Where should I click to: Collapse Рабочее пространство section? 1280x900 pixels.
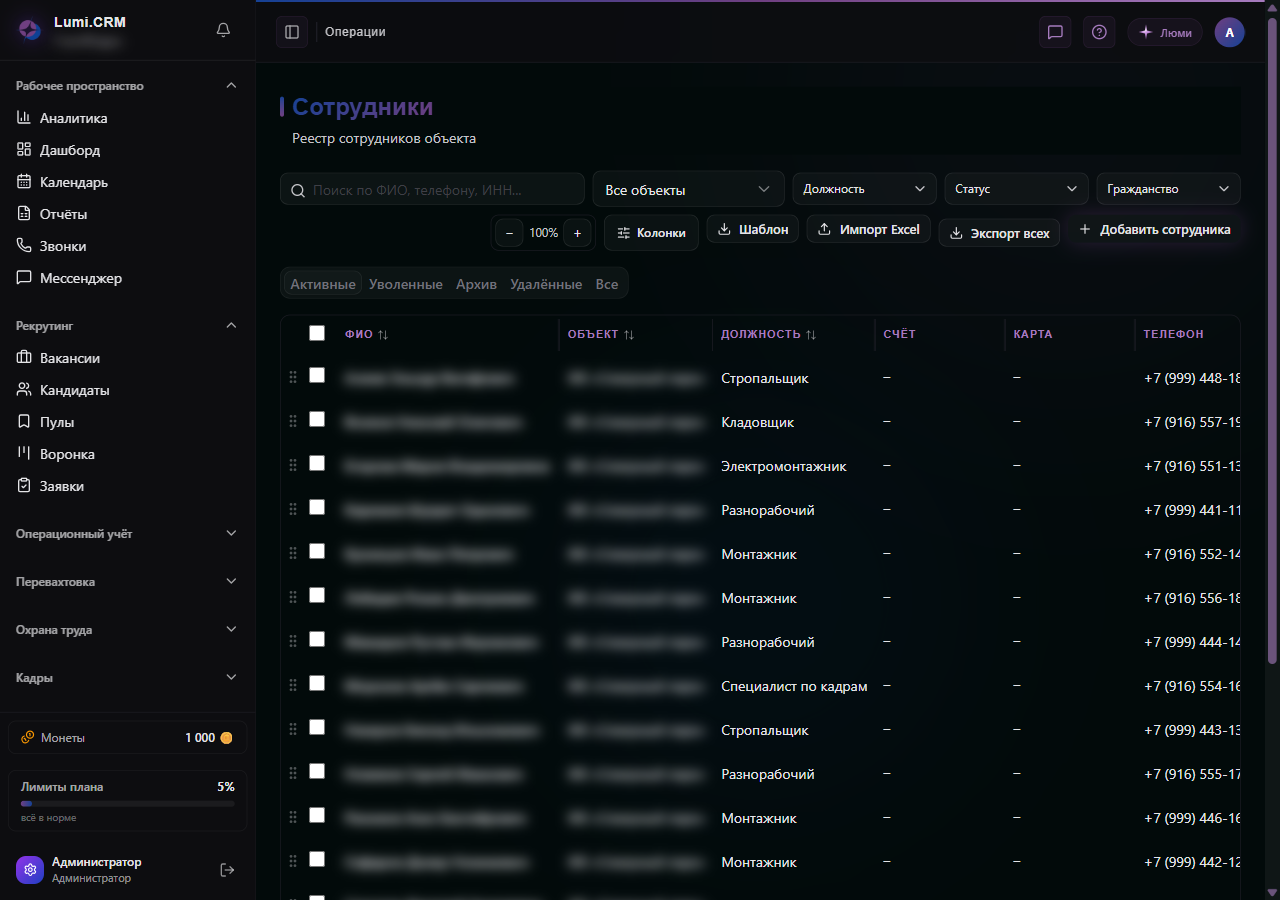(128, 86)
